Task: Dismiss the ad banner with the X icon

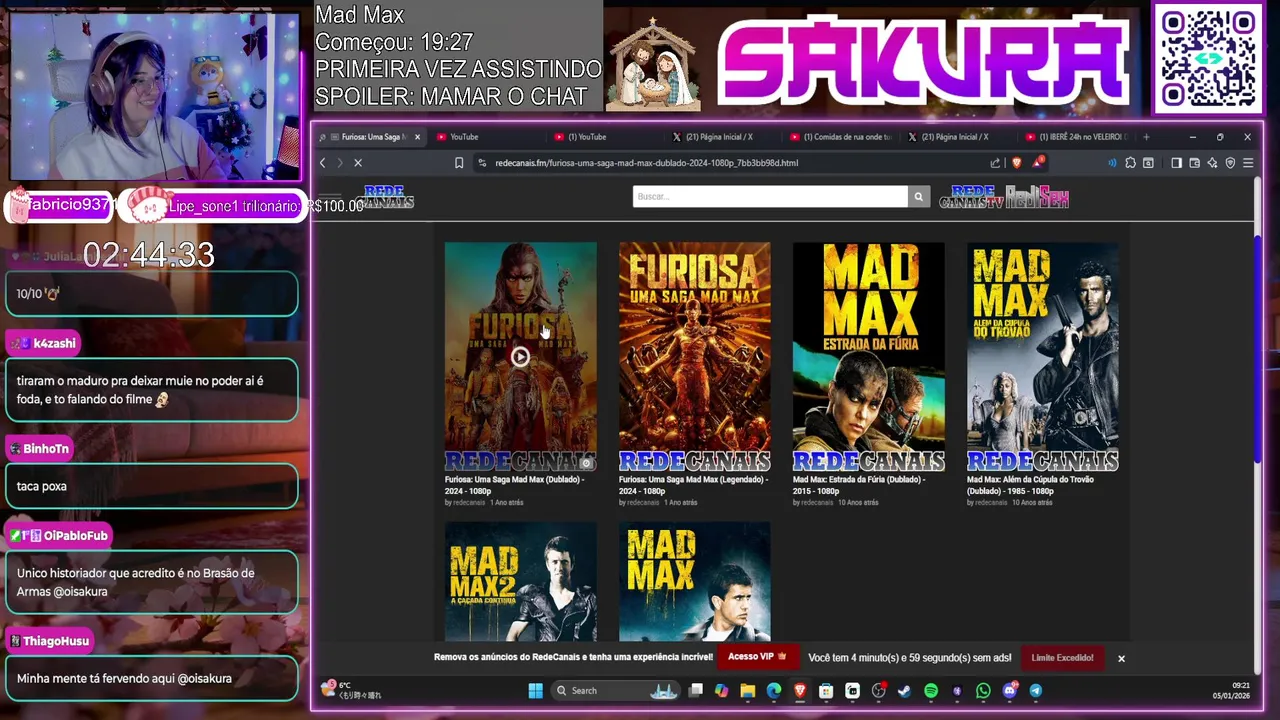Action: pos(1121,658)
